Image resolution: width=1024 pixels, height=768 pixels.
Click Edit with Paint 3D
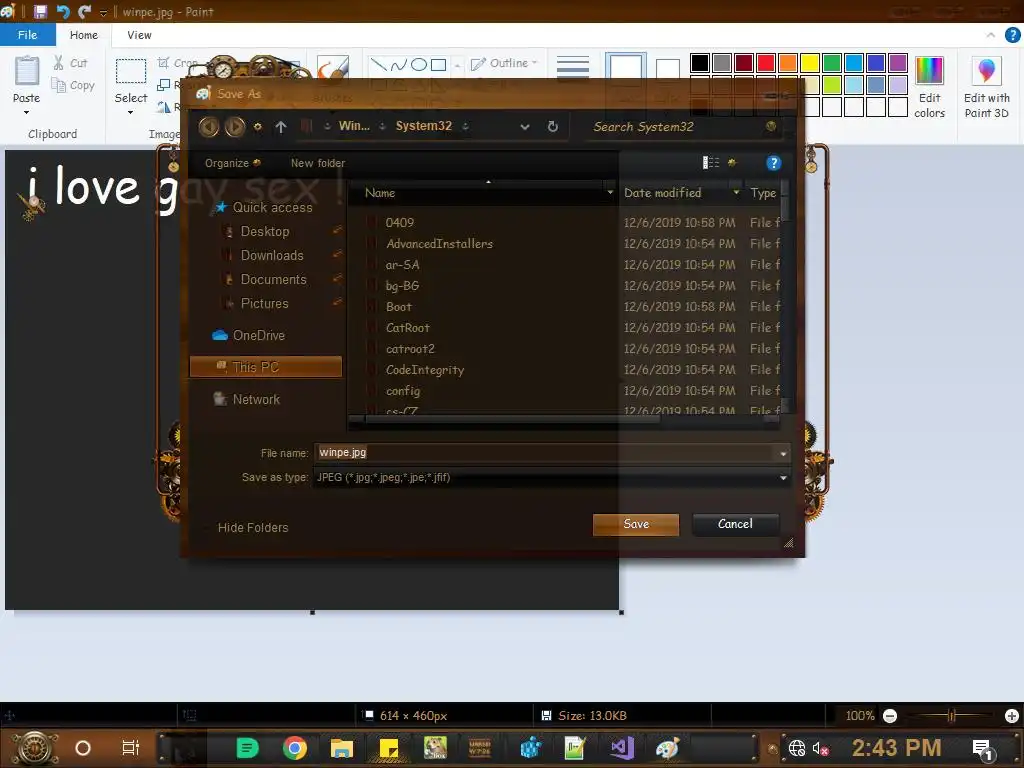986,88
